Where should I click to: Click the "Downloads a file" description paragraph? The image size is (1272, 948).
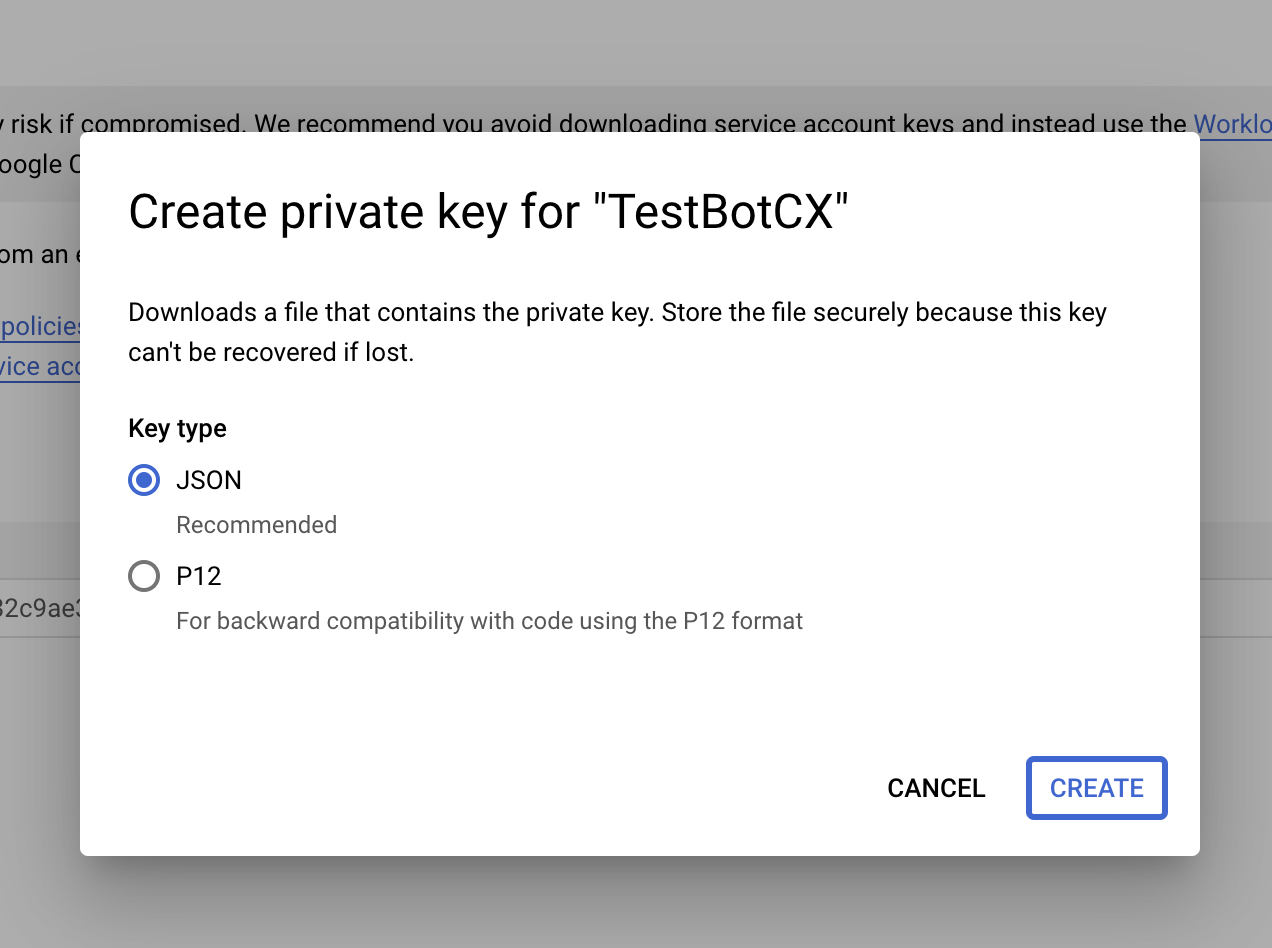(617, 313)
